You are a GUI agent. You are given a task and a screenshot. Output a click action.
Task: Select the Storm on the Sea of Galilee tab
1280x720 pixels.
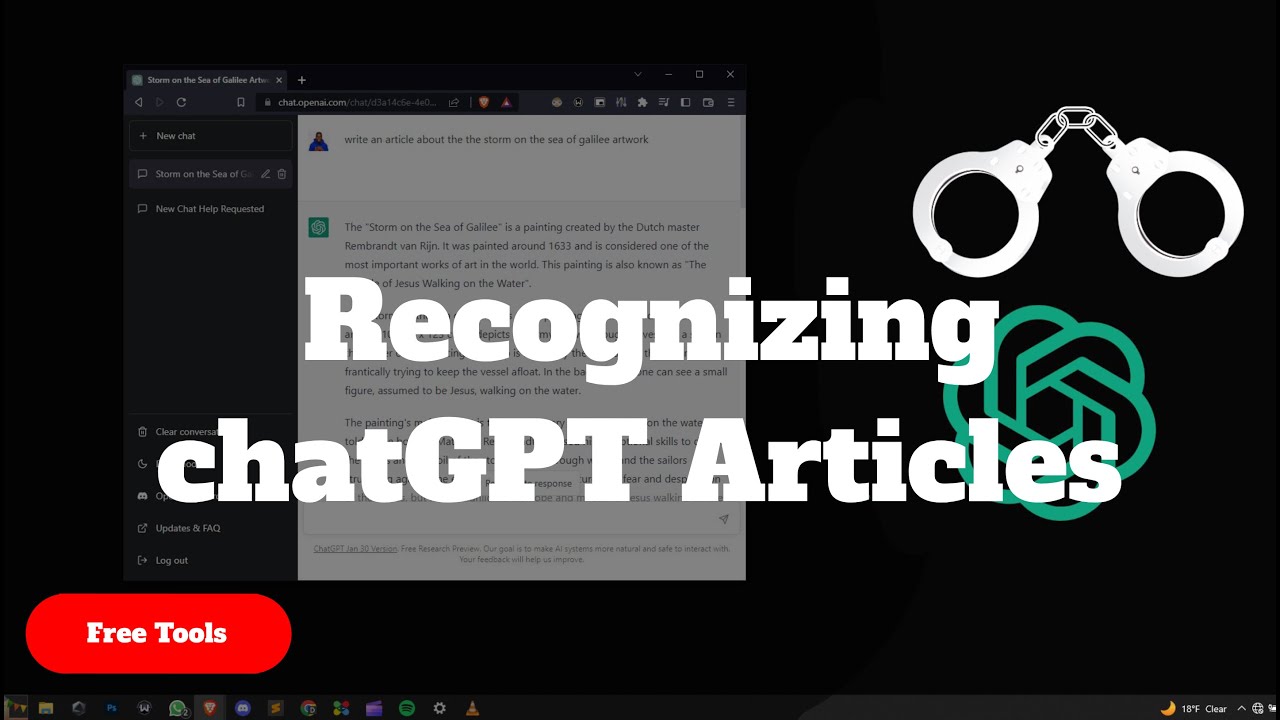[208, 80]
